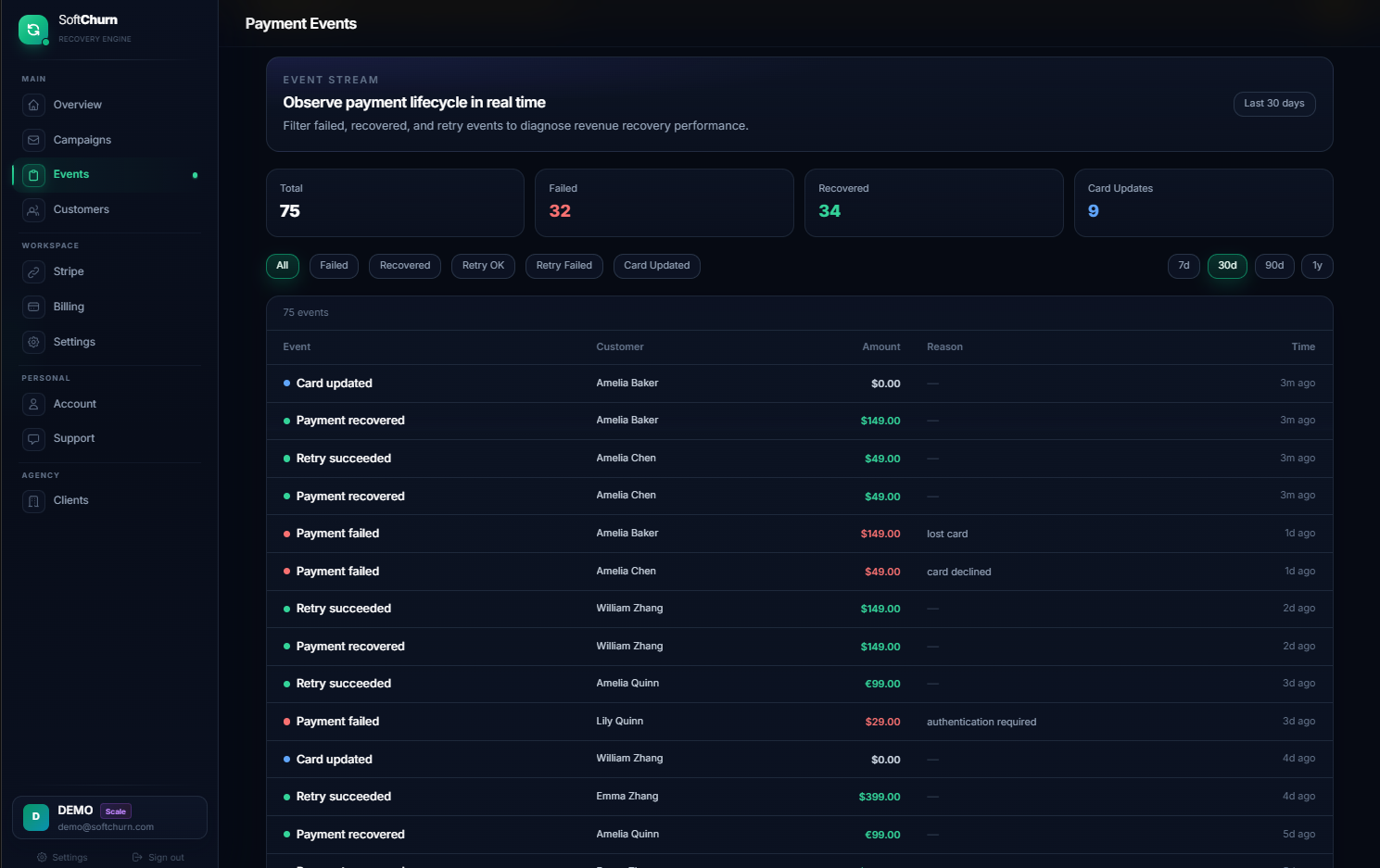Click the Customer column header
The width and height of the screenshot is (1380, 868).
620,347
